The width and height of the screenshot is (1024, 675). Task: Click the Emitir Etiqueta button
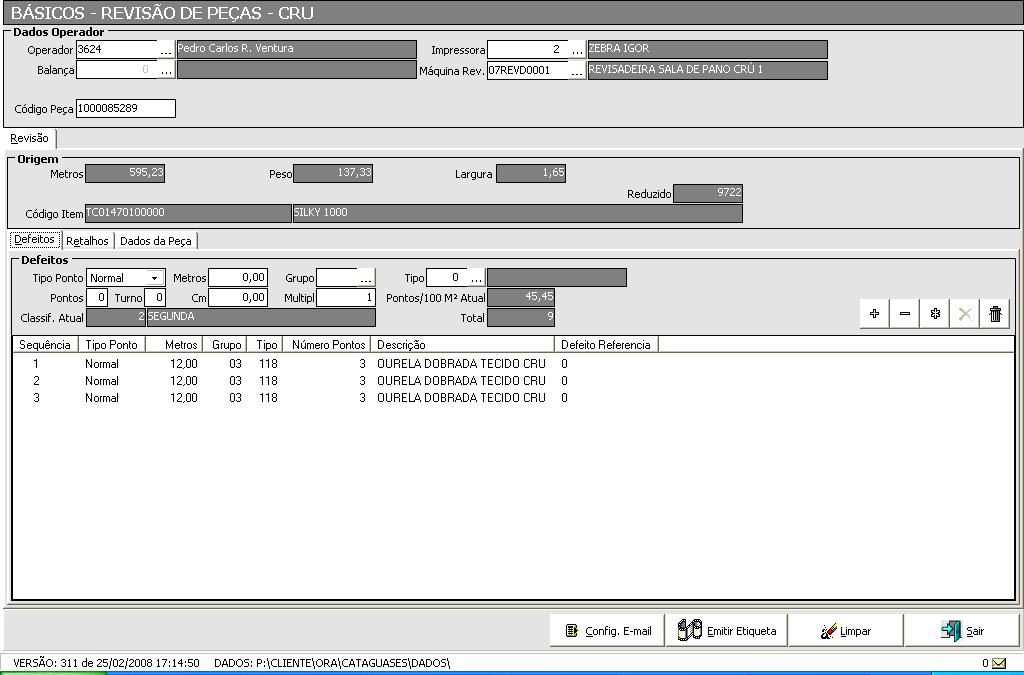pos(727,631)
